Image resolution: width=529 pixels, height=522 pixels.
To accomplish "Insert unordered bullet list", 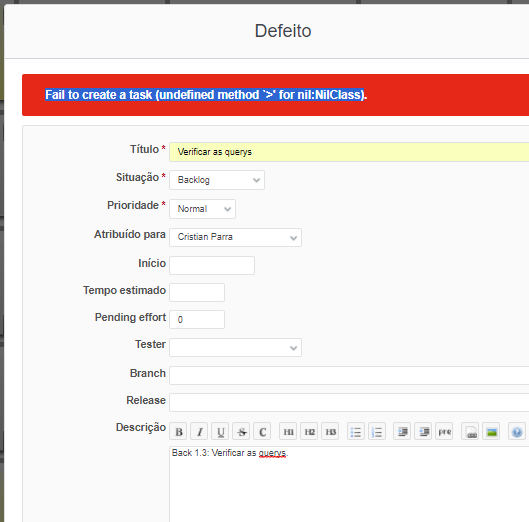I will pos(356,431).
